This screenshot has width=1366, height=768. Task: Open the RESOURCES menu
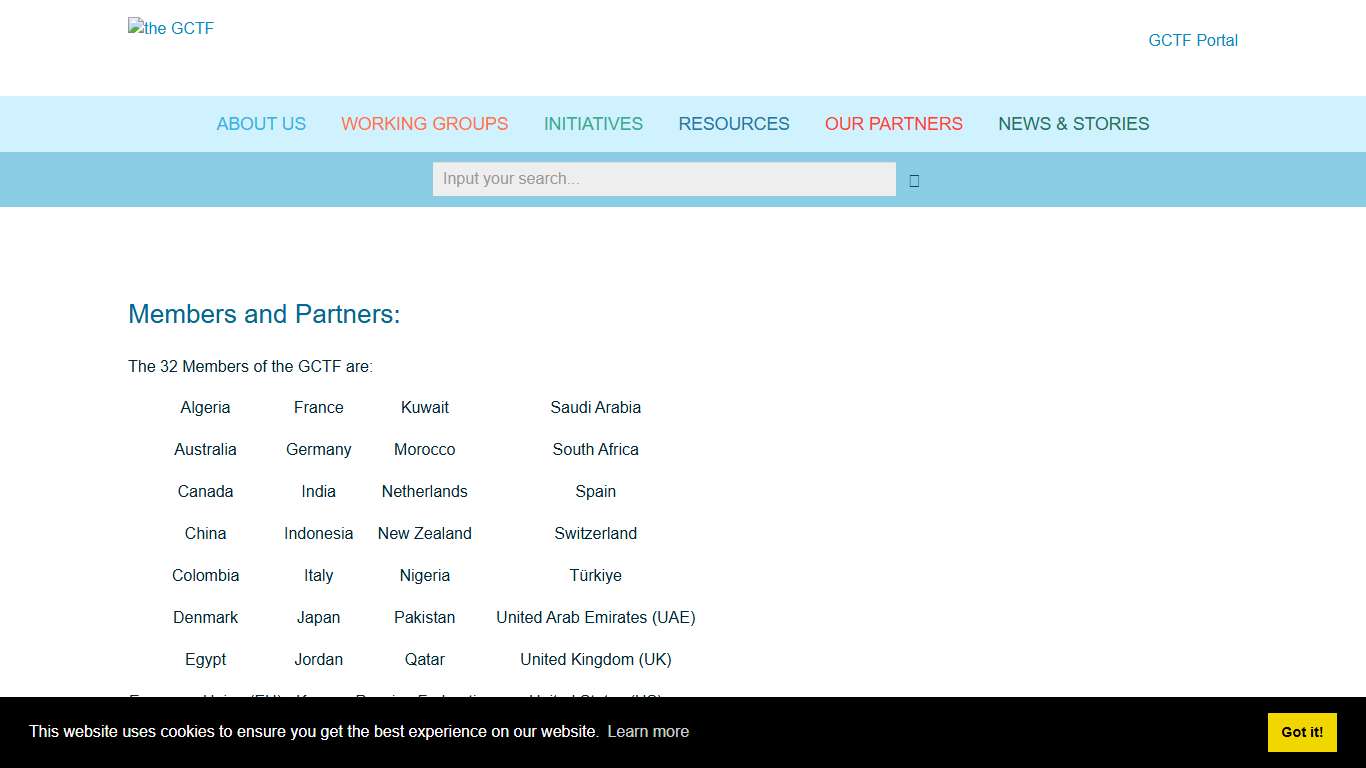(x=733, y=124)
